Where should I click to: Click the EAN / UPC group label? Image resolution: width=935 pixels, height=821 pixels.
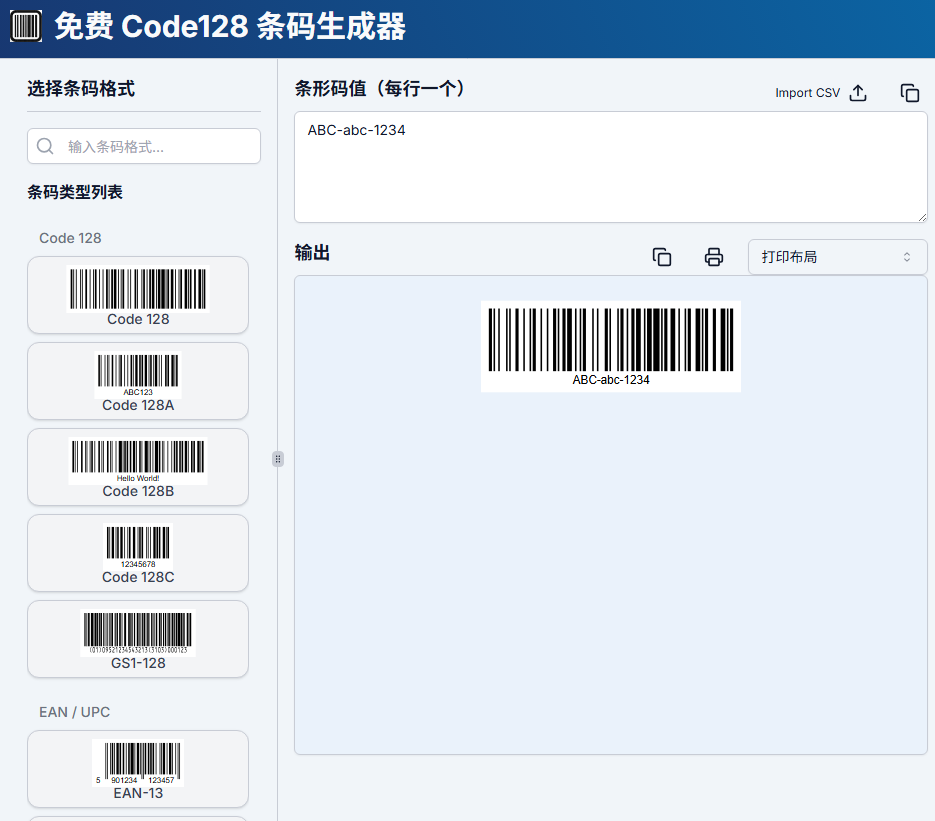click(75, 712)
